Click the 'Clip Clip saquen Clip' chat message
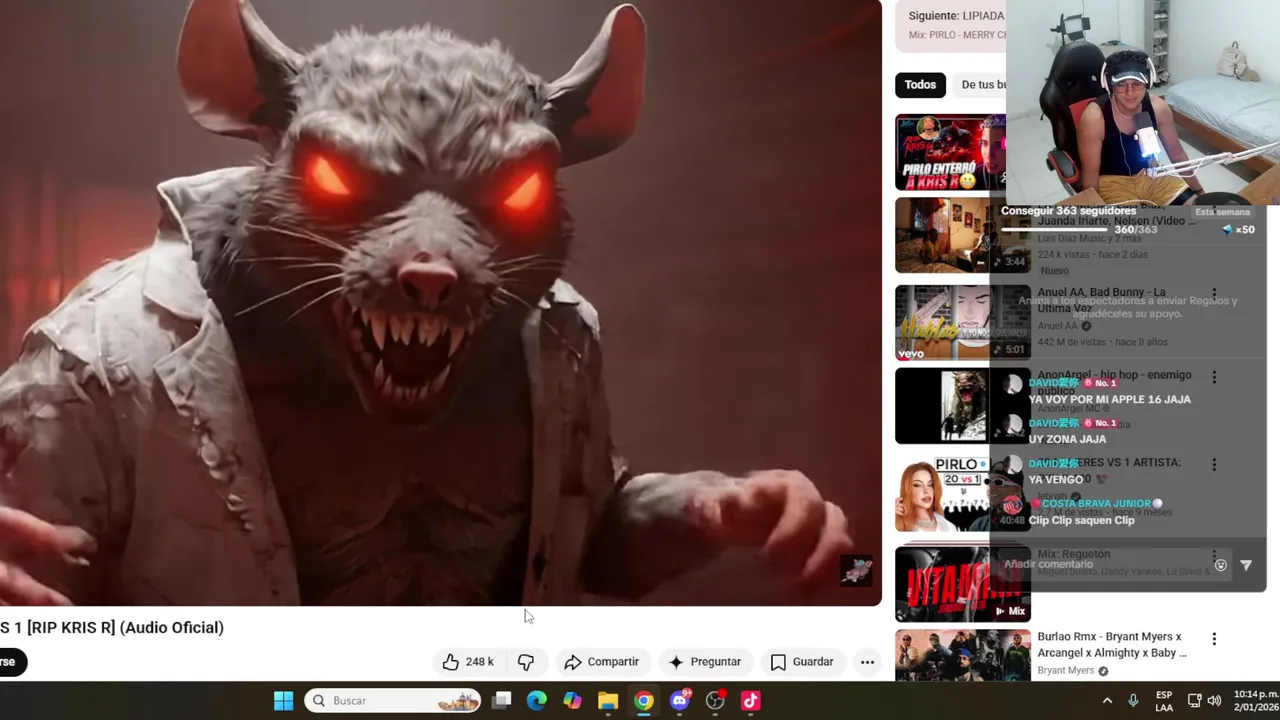 [1081, 520]
